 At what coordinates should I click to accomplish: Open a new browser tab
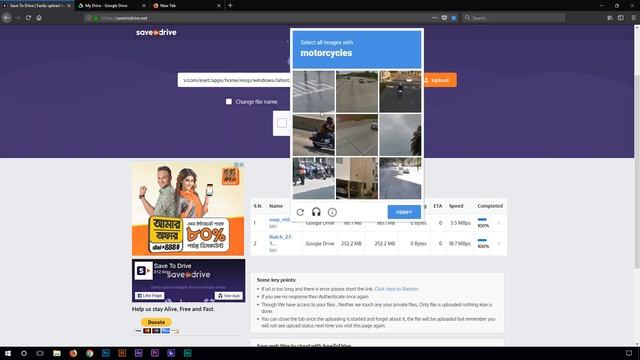pyautogui.click(x=230, y=6)
